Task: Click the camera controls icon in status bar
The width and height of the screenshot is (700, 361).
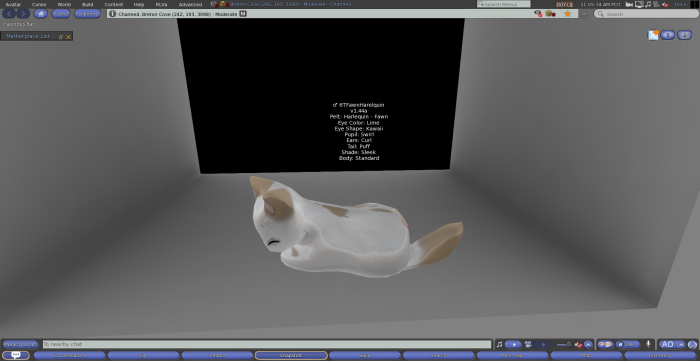Action: pyautogui.click(x=629, y=4)
